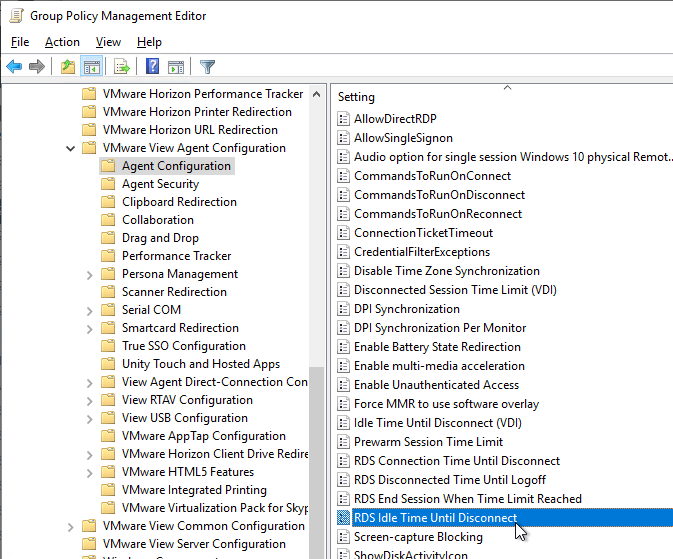
Task: Click the tree pane vertical scrollbar thumb
Action: 316,463
